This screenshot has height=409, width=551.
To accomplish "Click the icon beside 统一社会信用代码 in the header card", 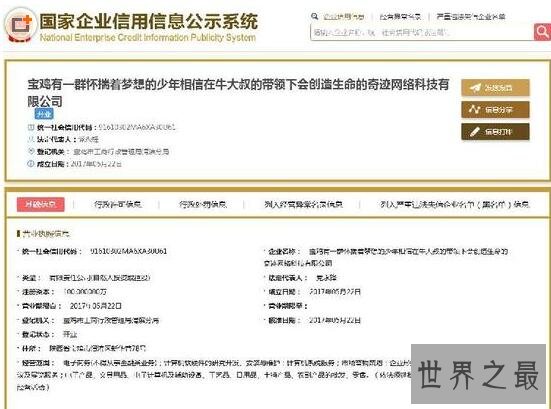I will coord(31,127).
